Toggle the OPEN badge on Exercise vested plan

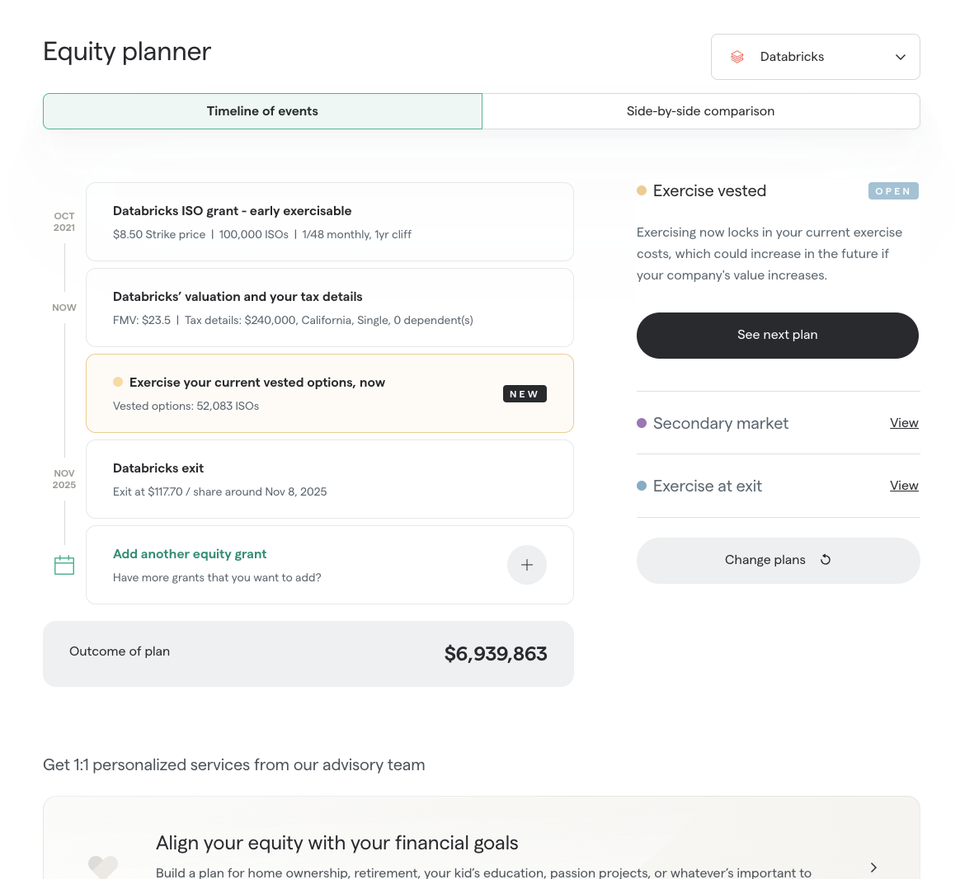(x=893, y=190)
